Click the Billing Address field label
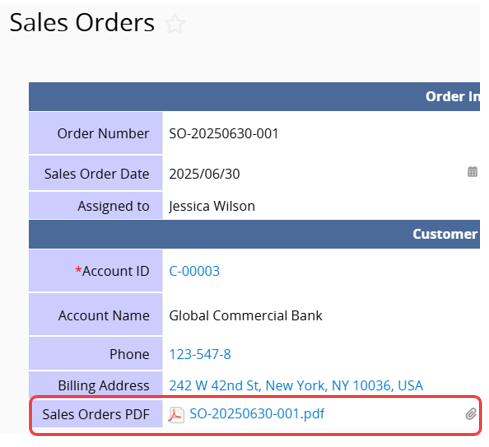Screen dimensions: 489x447 (104, 385)
